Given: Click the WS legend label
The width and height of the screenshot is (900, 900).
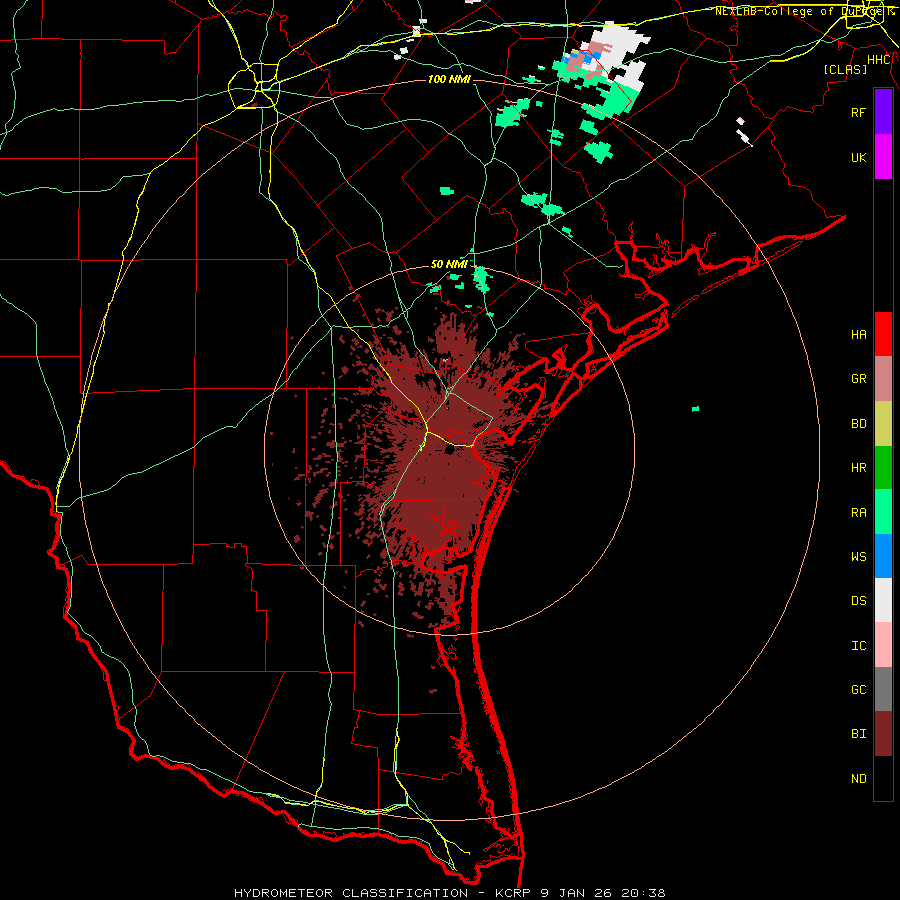Looking at the screenshot, I should click(x=858, y=557).
